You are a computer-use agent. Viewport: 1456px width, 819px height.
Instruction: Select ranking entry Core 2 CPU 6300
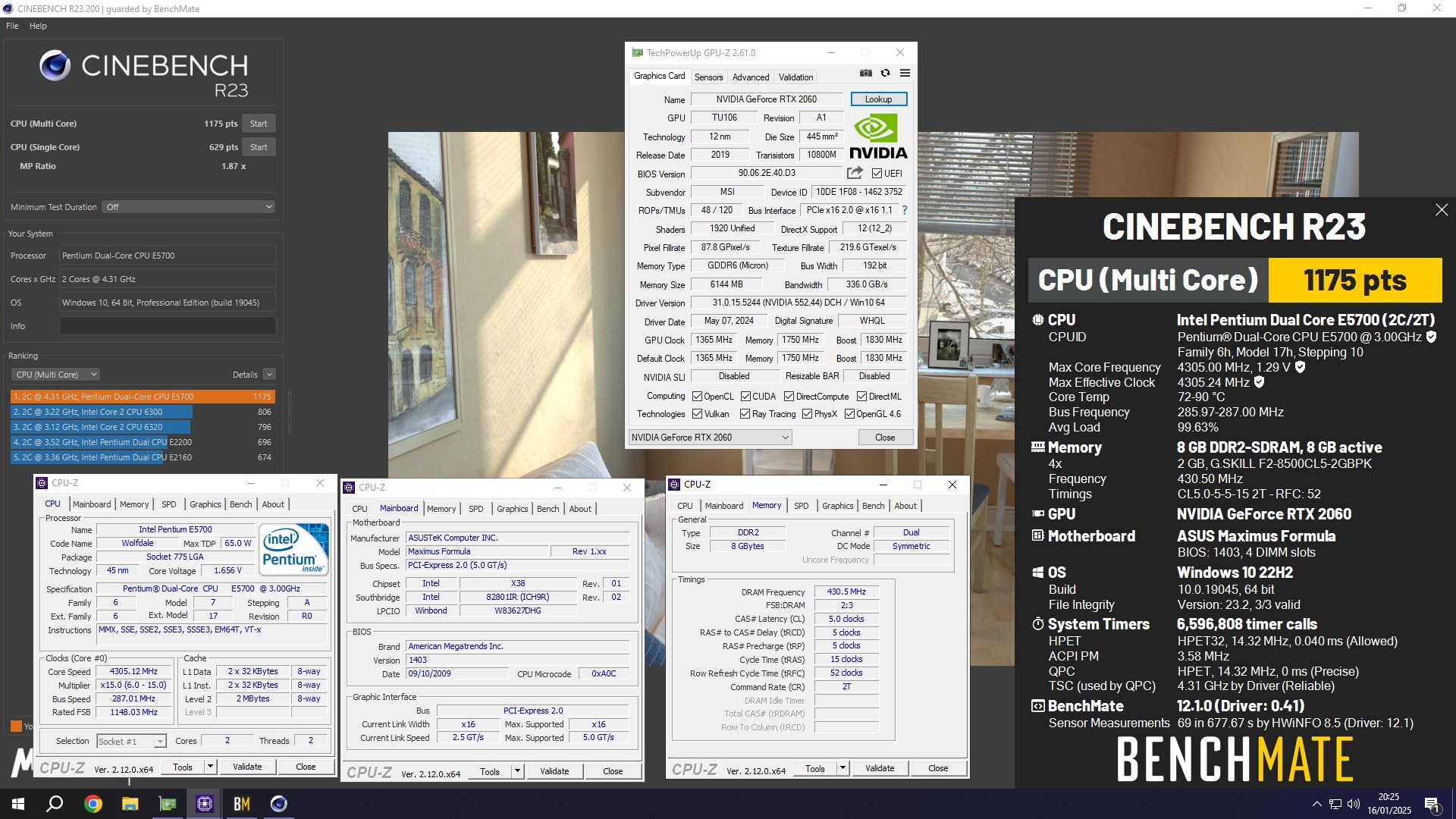point(143,412)
